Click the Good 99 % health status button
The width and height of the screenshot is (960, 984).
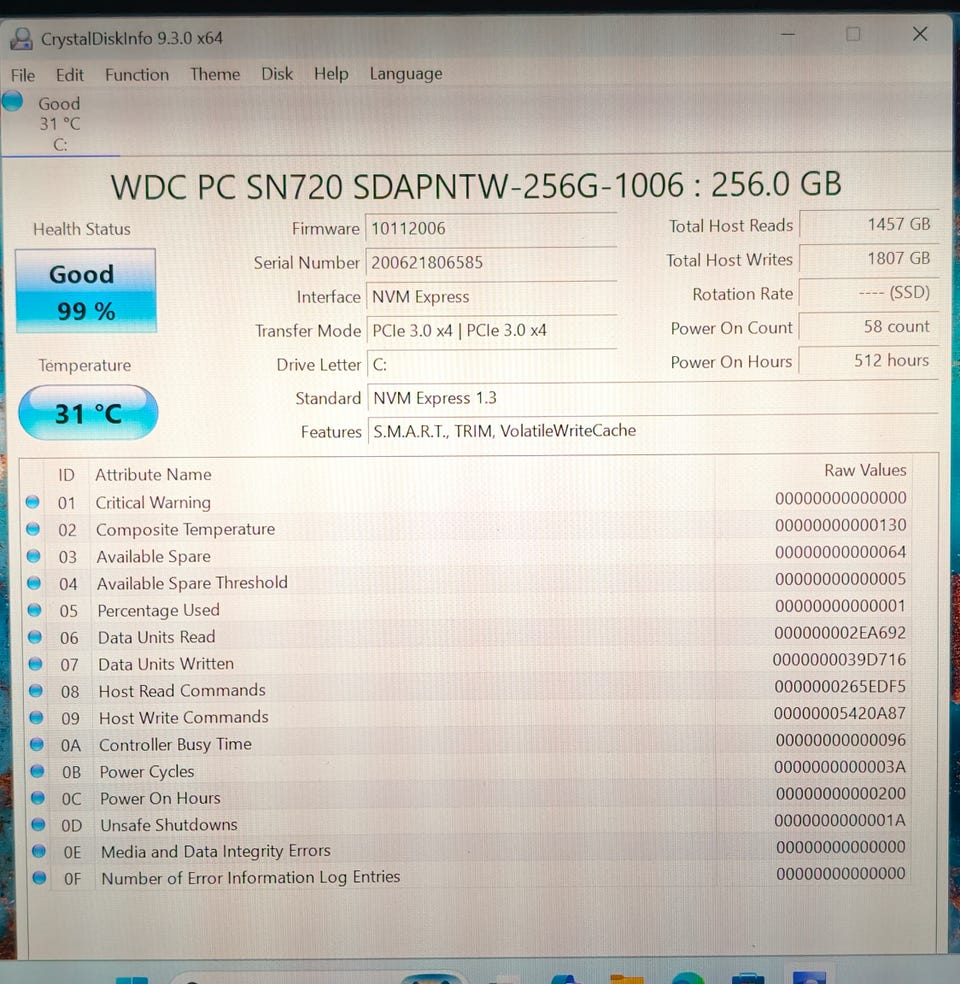click(85, 291)
